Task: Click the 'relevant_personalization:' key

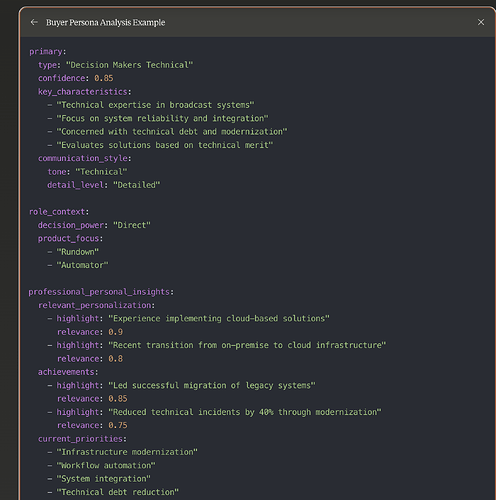Action: pos(97,305)
